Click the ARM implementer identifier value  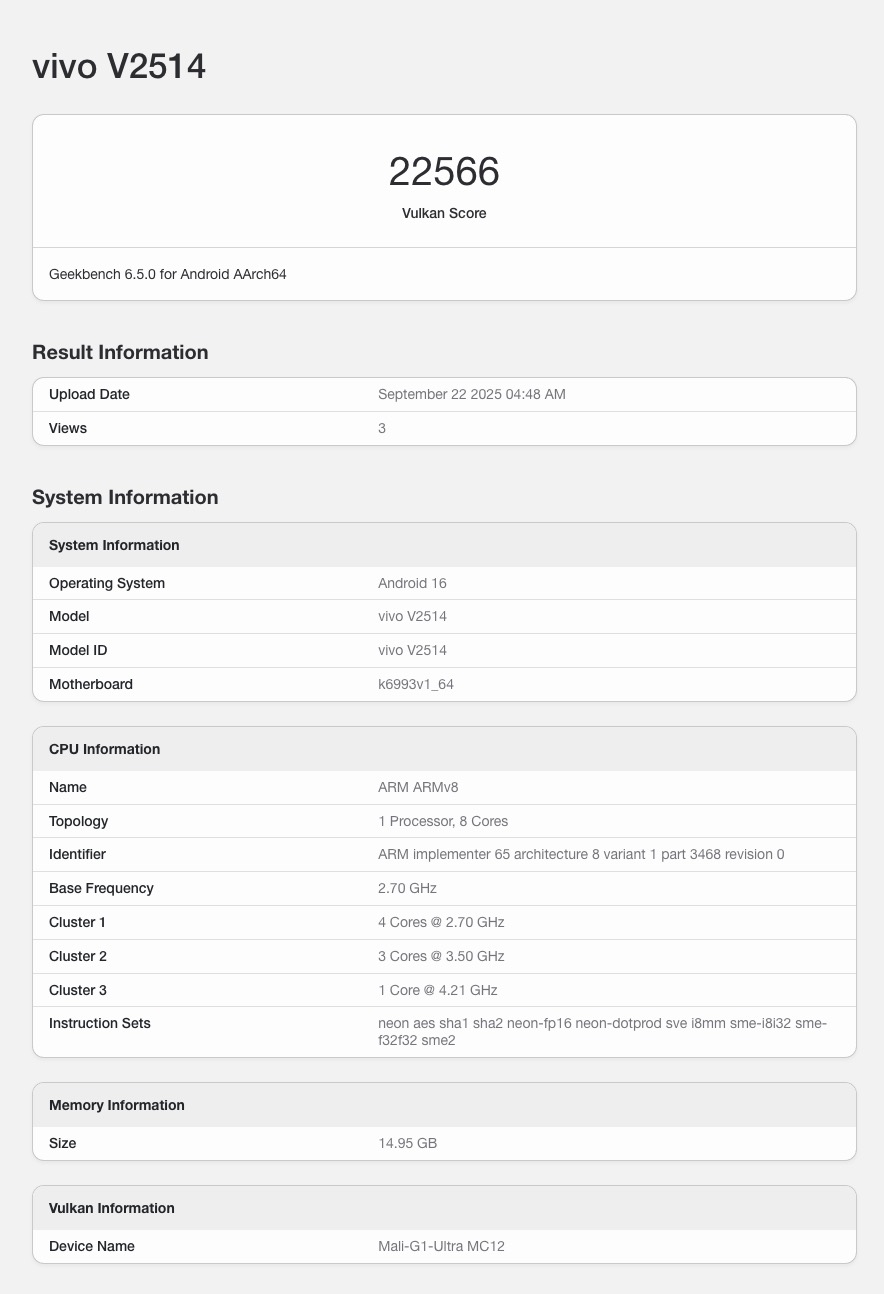coord(581,854)
